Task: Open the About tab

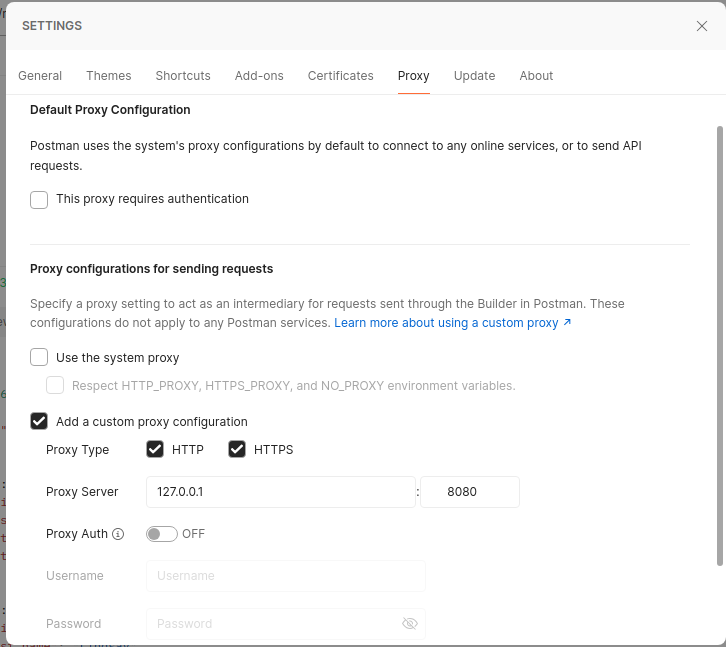Action: [536, 76]
